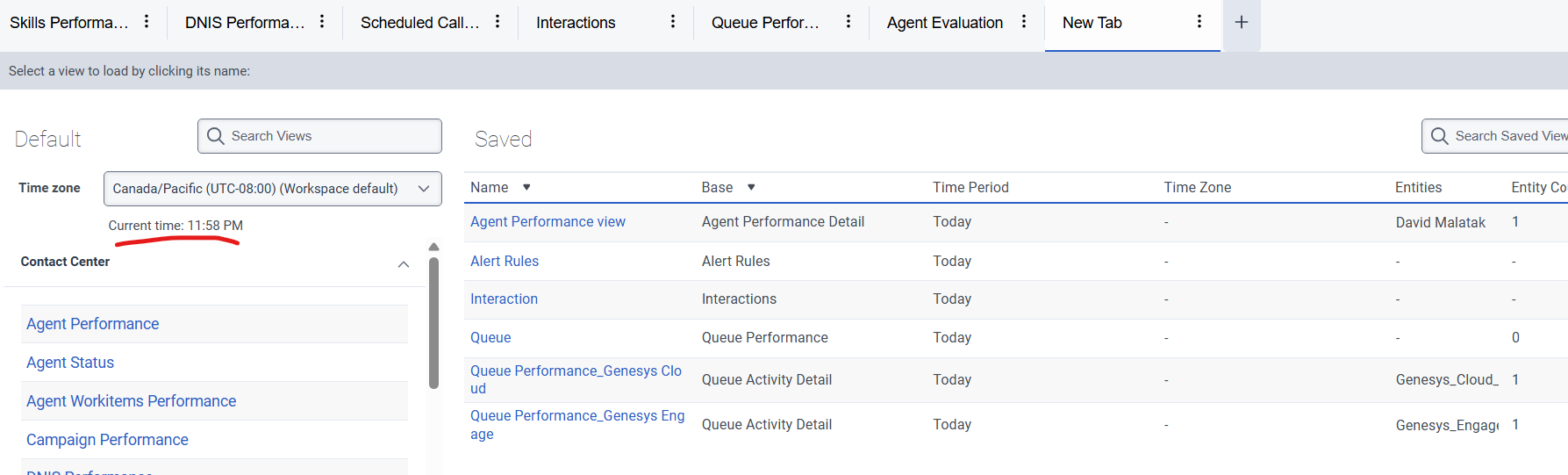Open Agent Status default view

pos(70,363)
